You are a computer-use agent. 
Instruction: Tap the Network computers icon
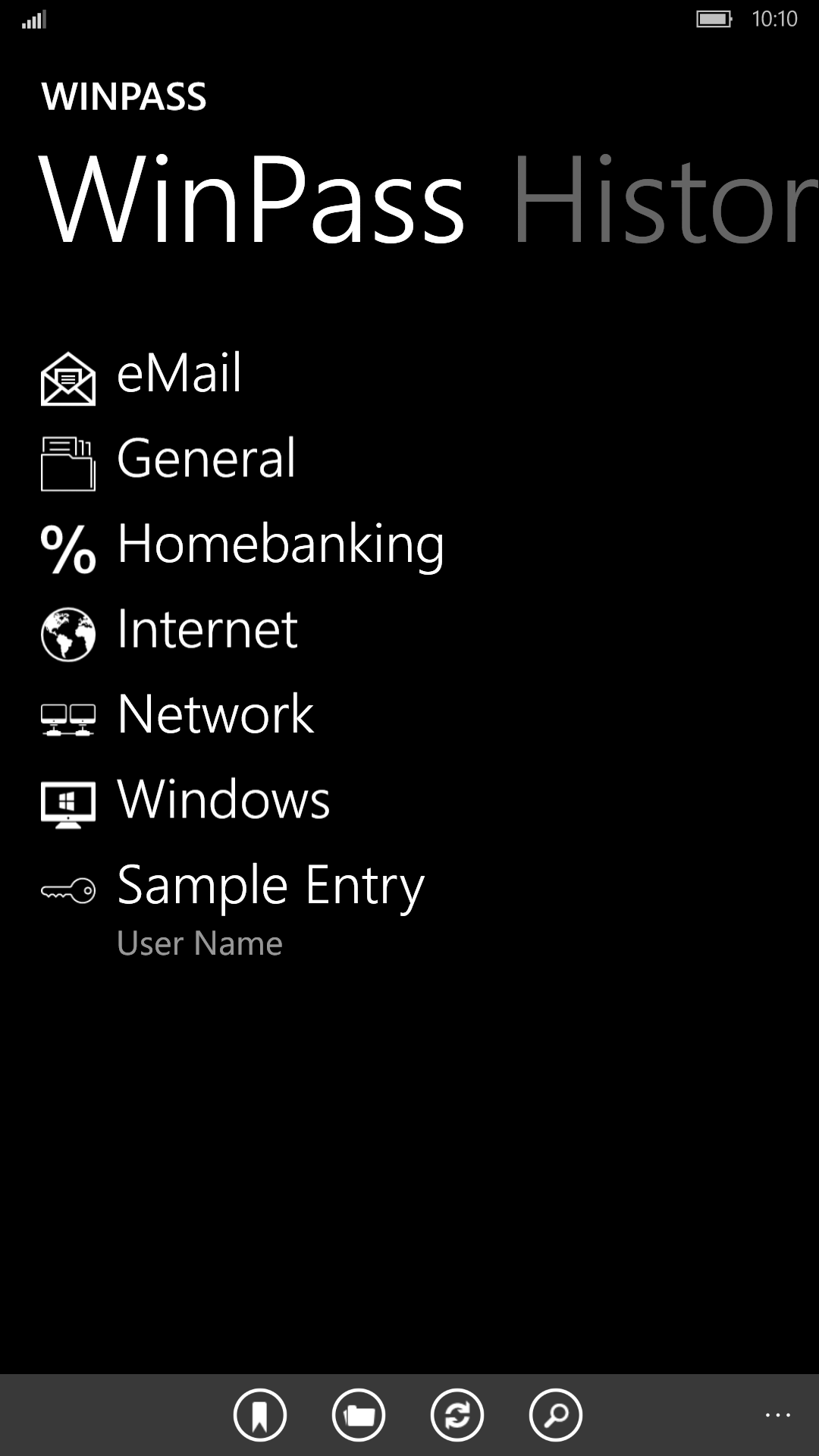click(x=68, y=720)
